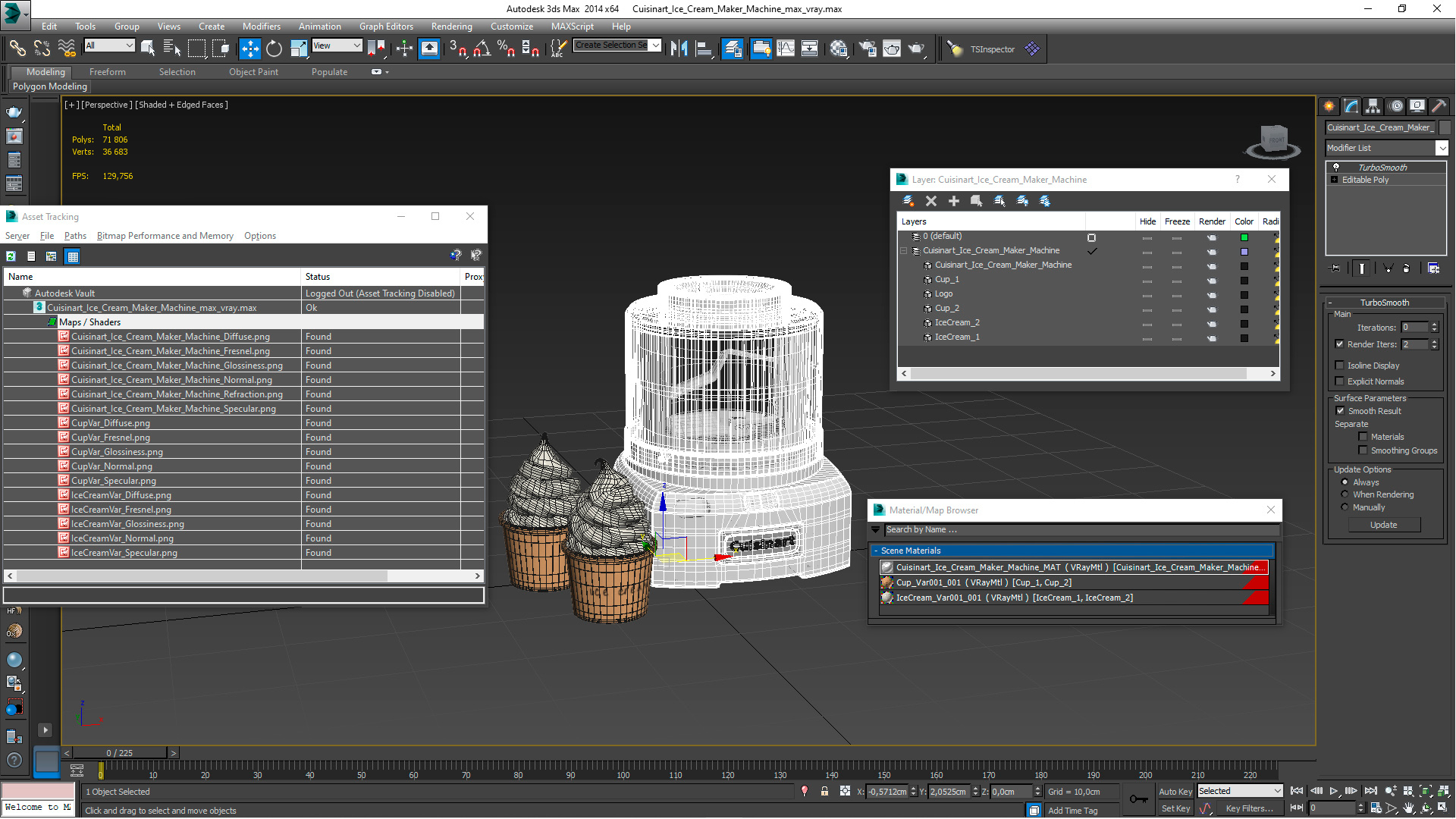Collapse the TurboSmooth rollout
1456x819 pixels.
tap(1385, 303)
